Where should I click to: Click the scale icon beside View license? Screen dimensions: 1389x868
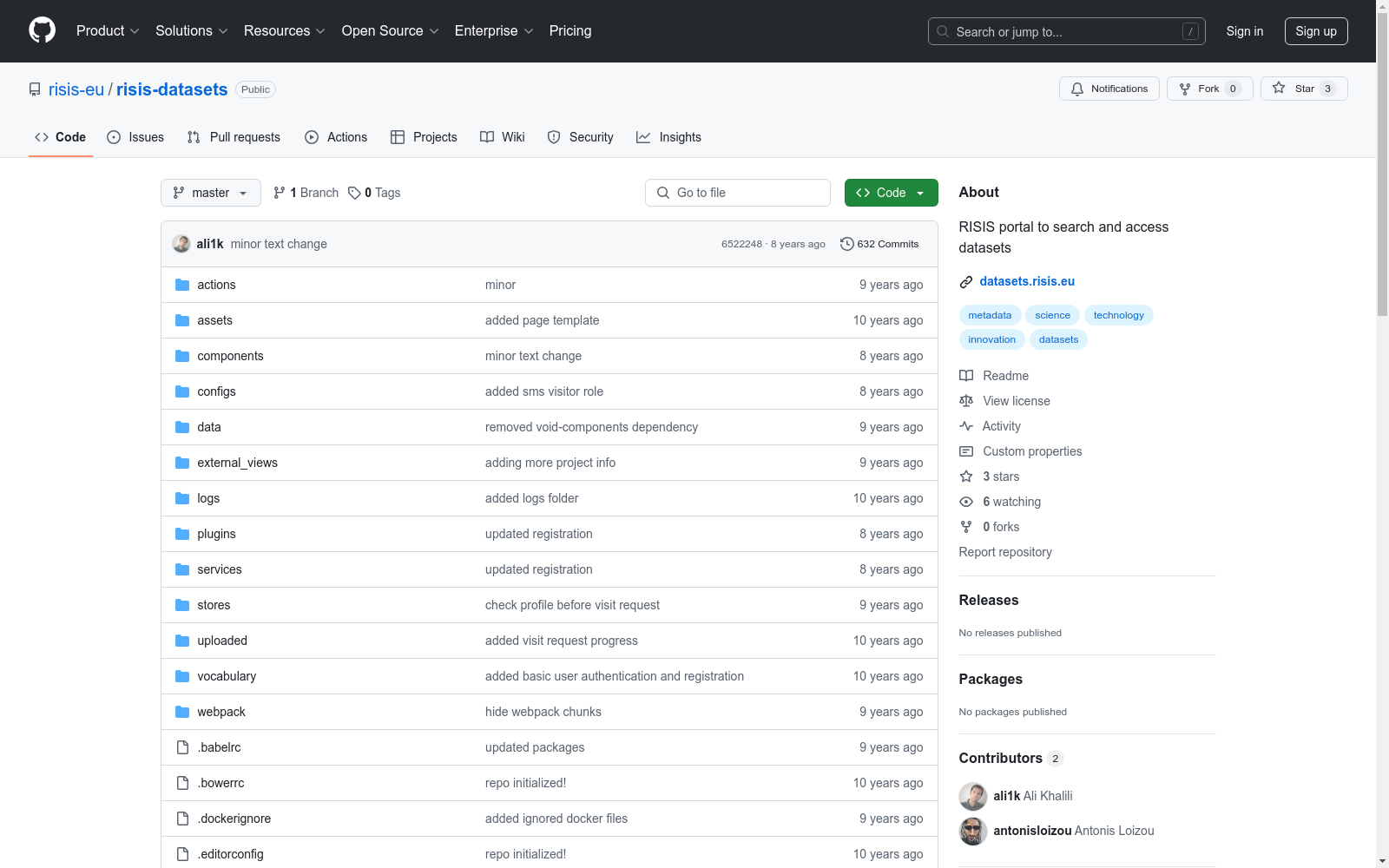pyautogui.click(x=966, y=401)
